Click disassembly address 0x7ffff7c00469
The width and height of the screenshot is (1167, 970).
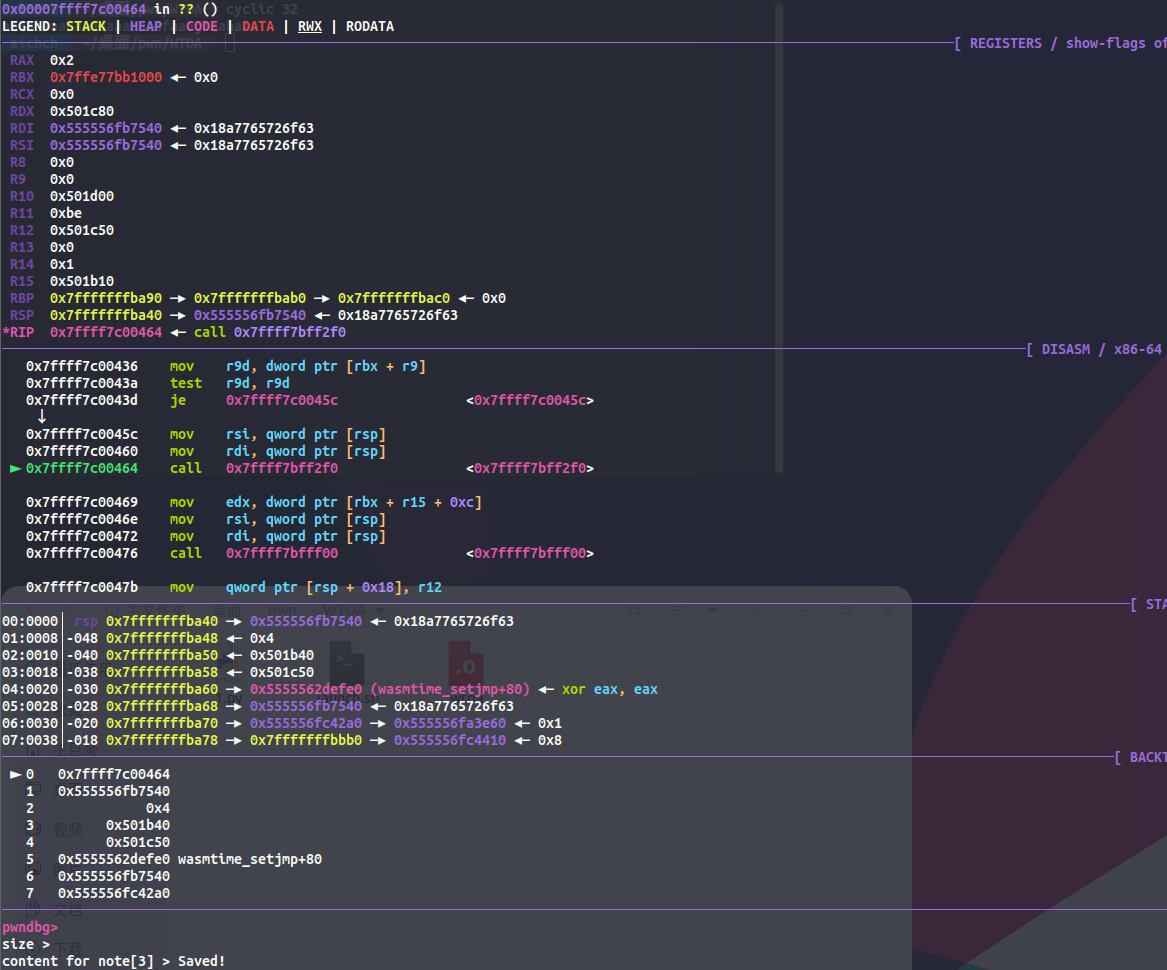coord(82,502)
